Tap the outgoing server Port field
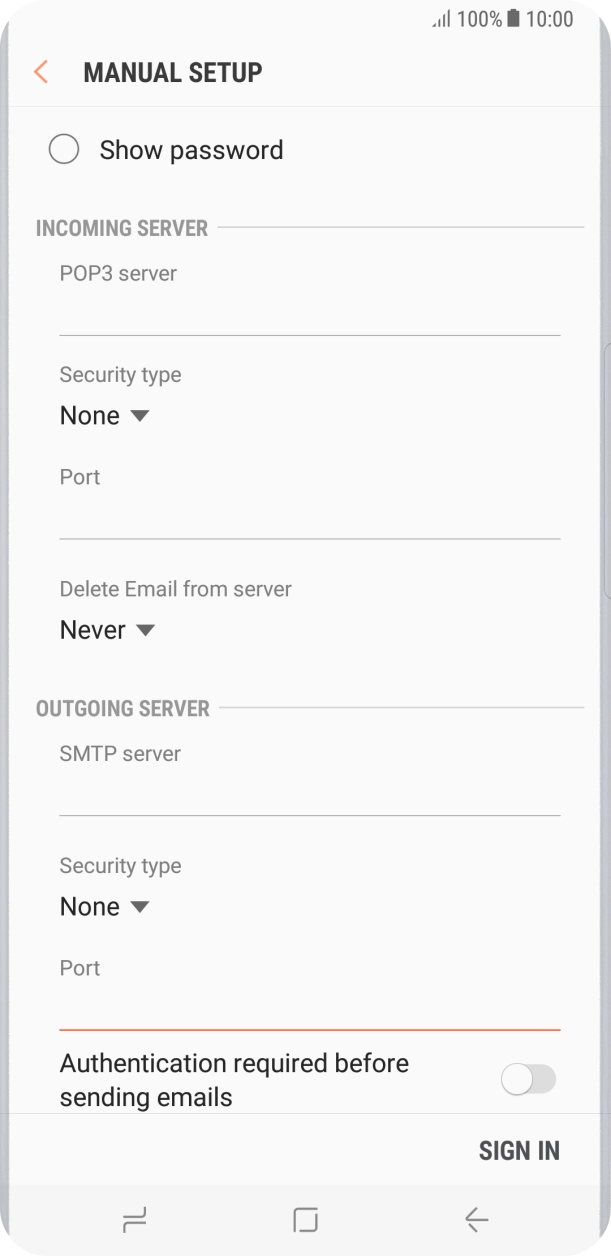611x1256 pixels. point(309,1009)
